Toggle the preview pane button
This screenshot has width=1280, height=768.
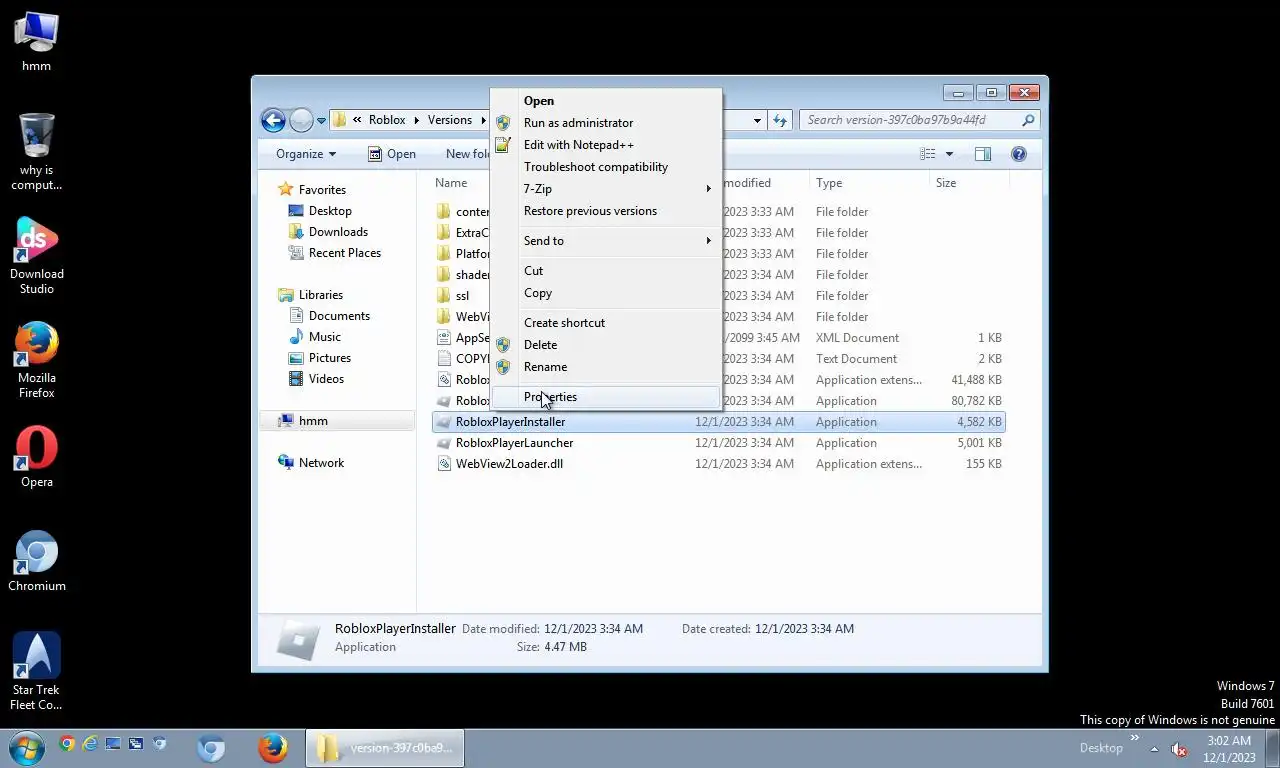pos(983,154)
